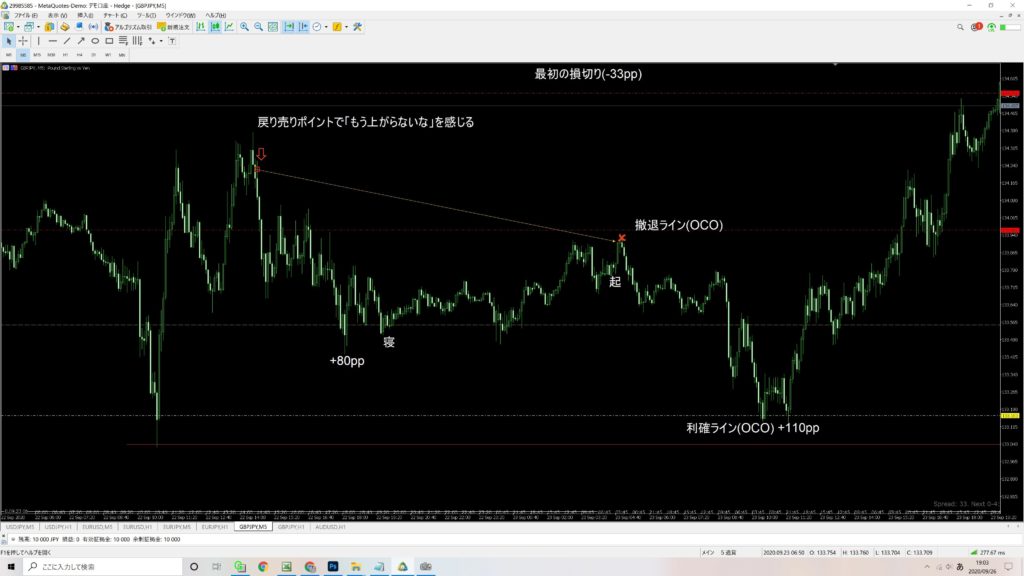Select the ellipse drawing tool
Image resolution: width=1024 pixels, height=576 pixels.
point(95,41)
